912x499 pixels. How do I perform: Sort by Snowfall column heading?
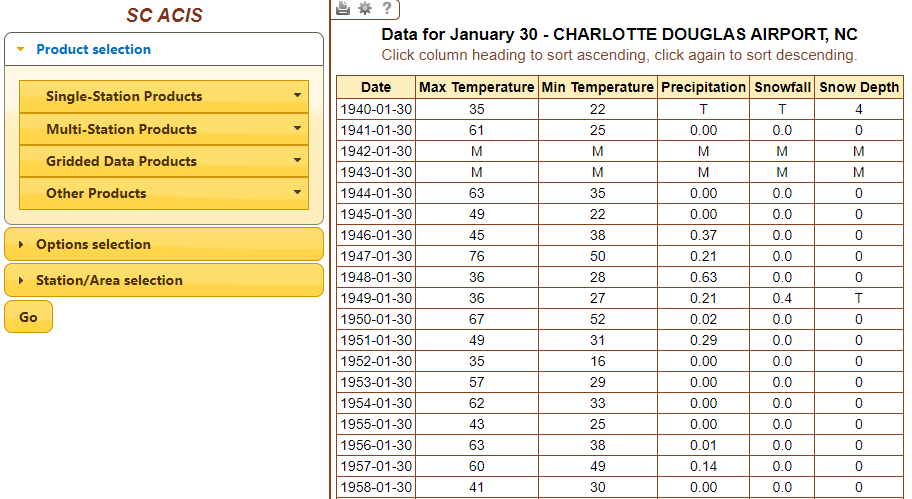tap(782, 87)
